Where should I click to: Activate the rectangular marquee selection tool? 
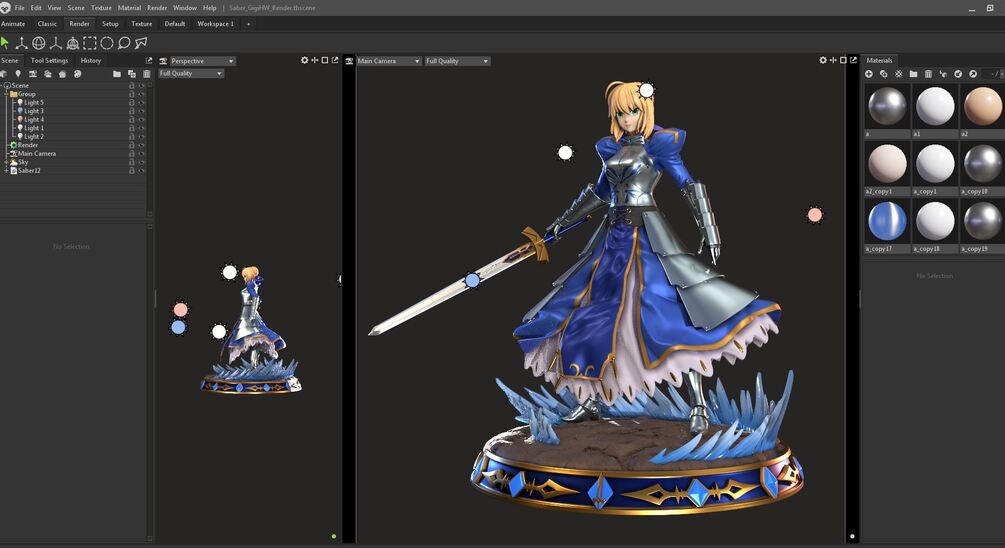[x=90, y=43]
